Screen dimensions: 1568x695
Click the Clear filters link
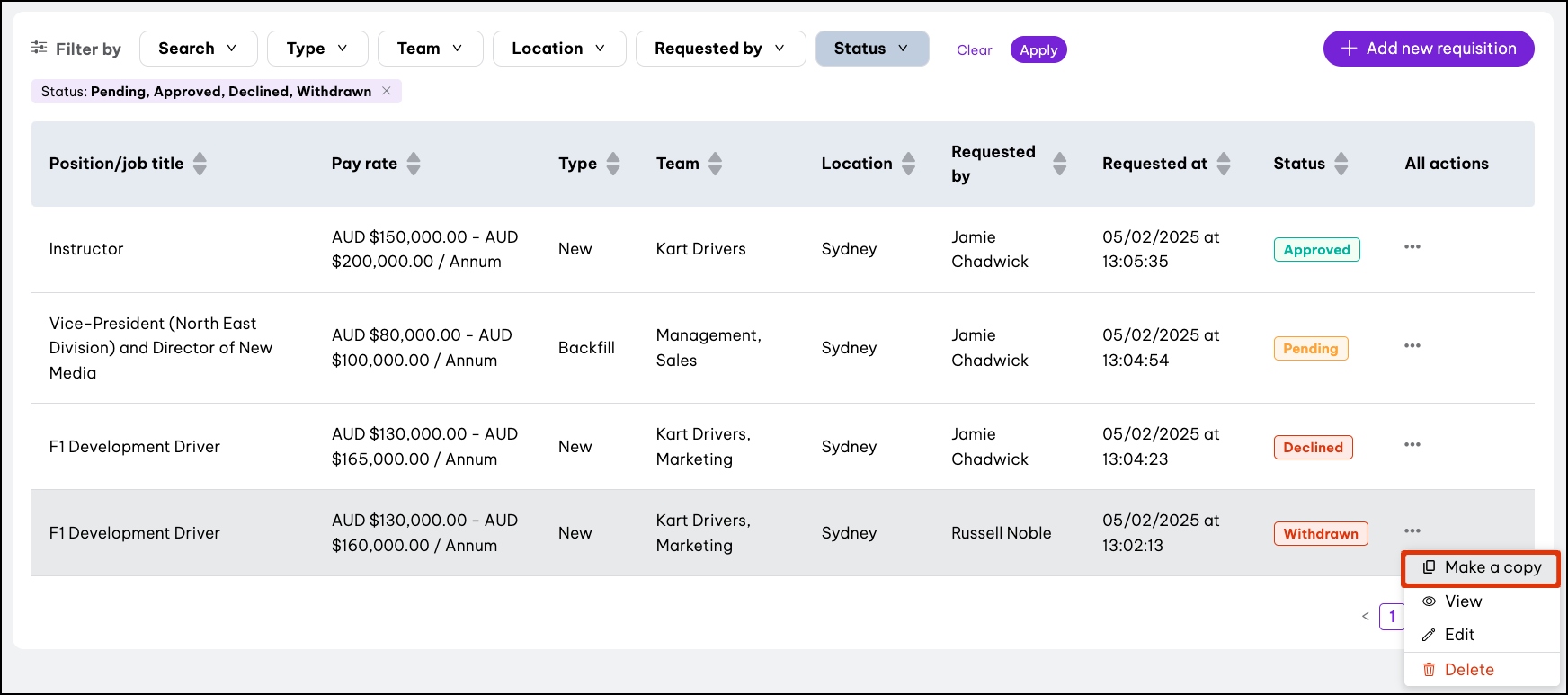point(974,50)
